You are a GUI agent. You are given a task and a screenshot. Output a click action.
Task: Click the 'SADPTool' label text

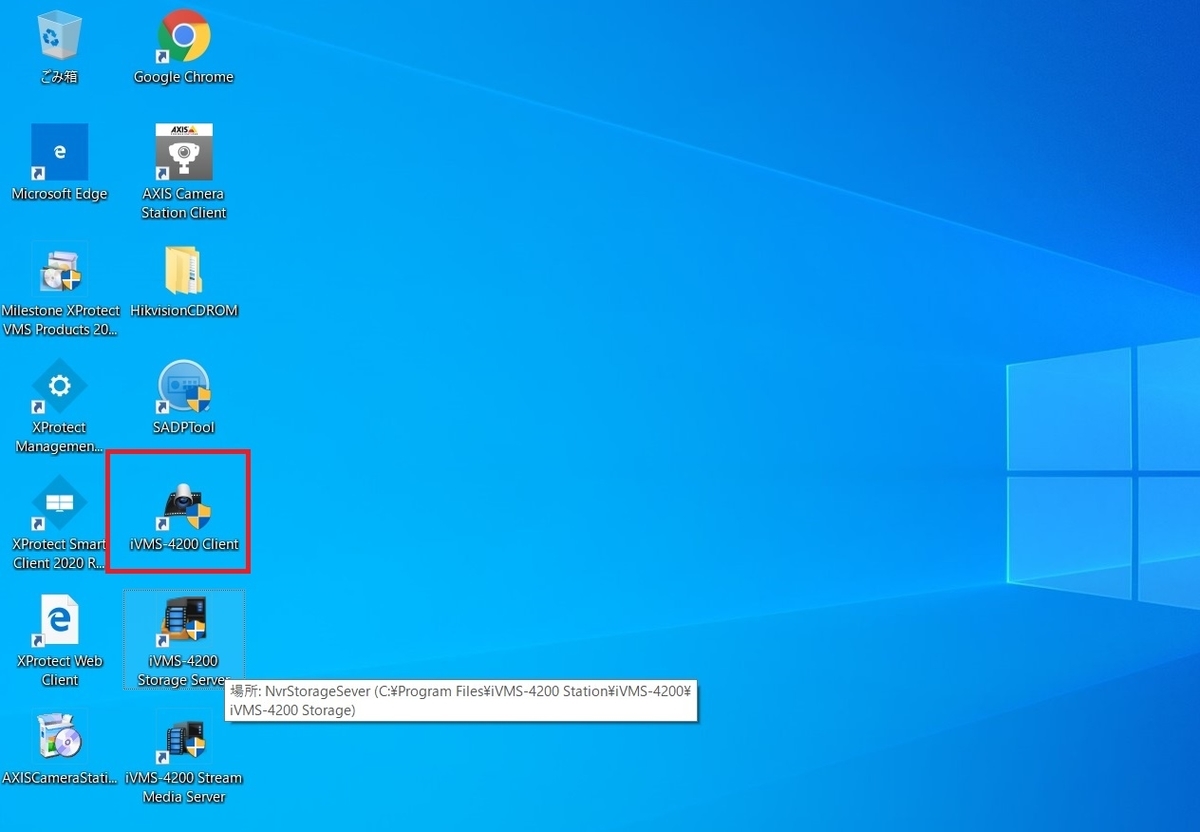[184, 427]
